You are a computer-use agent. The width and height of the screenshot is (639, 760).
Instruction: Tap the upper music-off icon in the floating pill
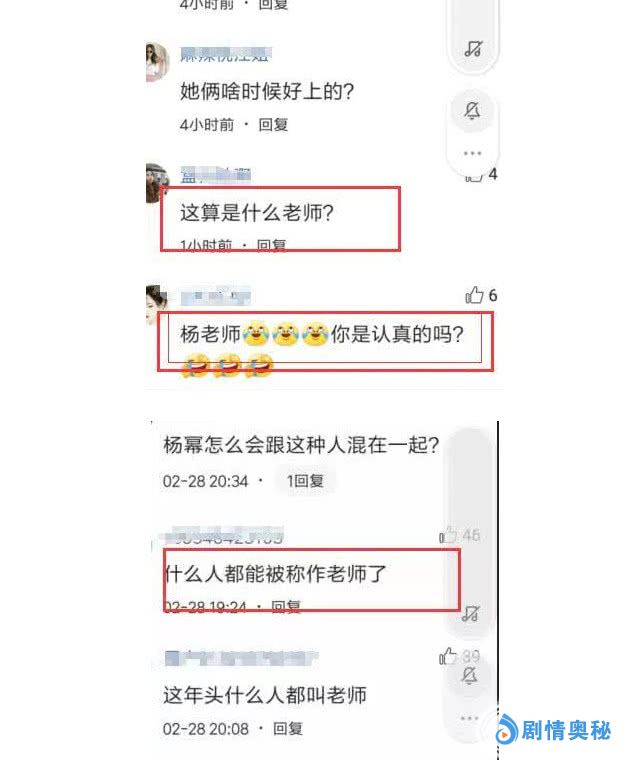[x=473, y=48]
